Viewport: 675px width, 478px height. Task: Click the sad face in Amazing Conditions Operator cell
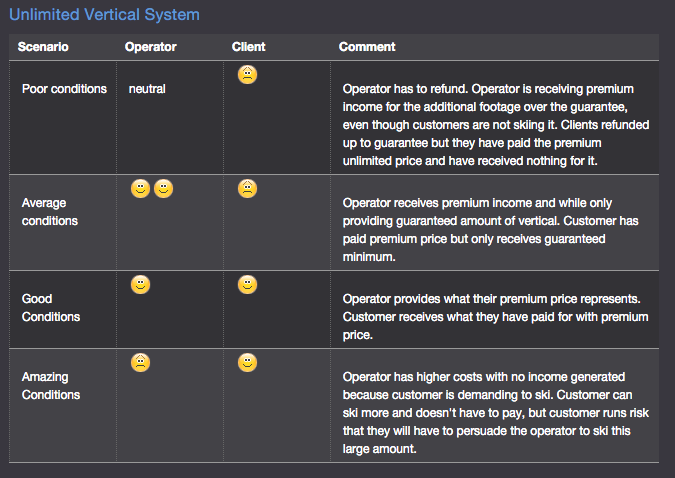(x=140, y=363)
